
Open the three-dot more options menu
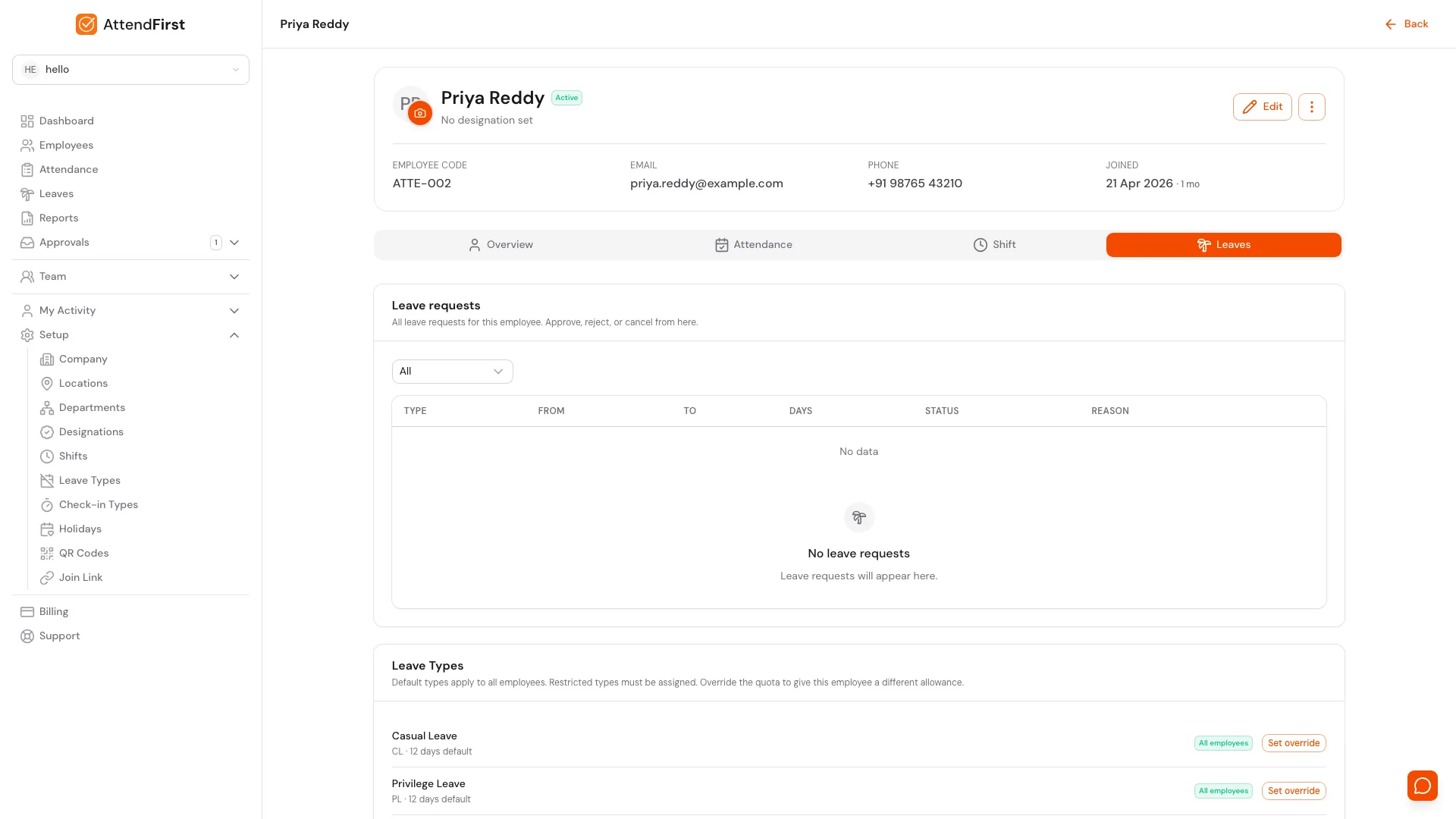coord(1312,107)
